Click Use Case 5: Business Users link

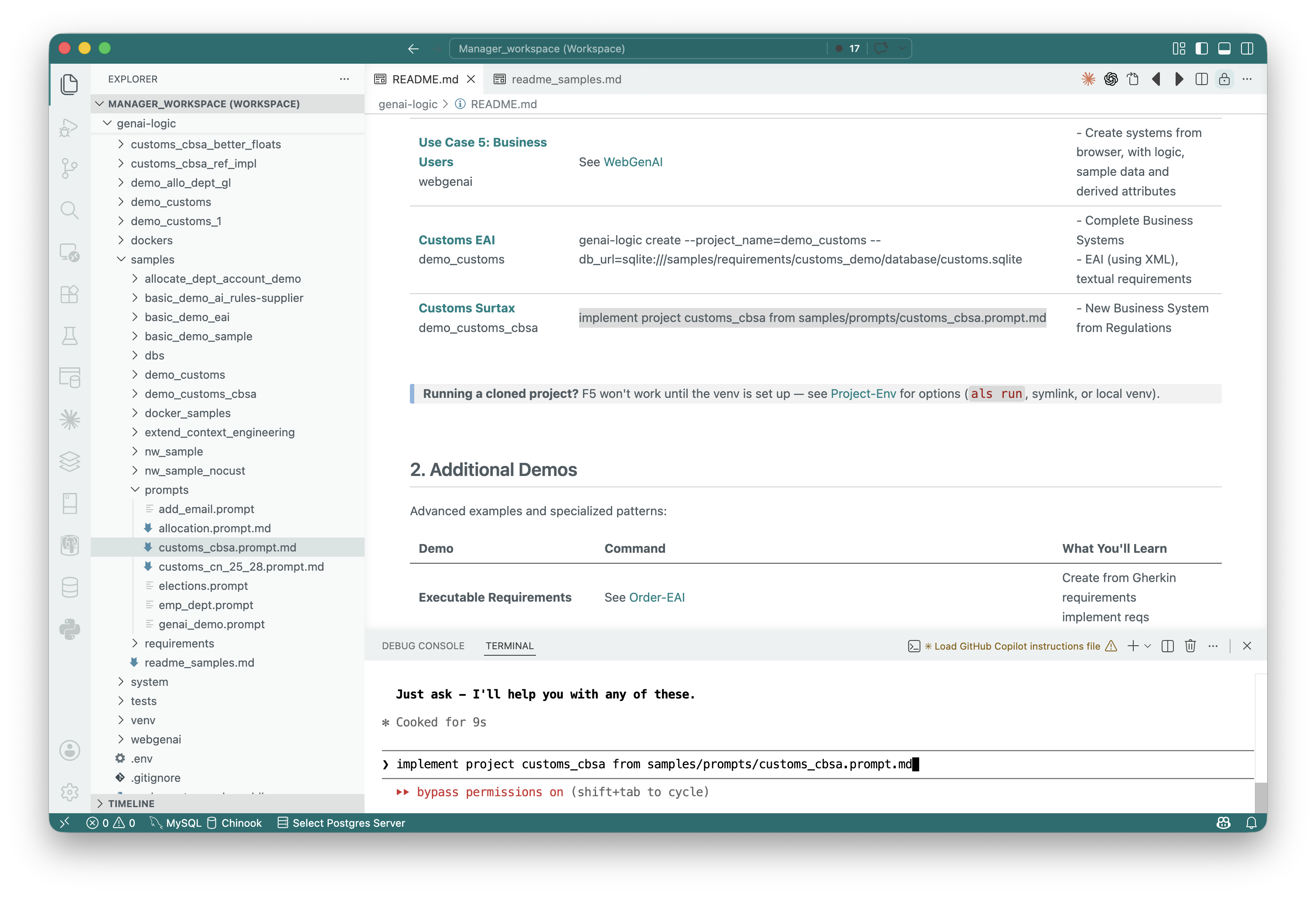point(482,152)
